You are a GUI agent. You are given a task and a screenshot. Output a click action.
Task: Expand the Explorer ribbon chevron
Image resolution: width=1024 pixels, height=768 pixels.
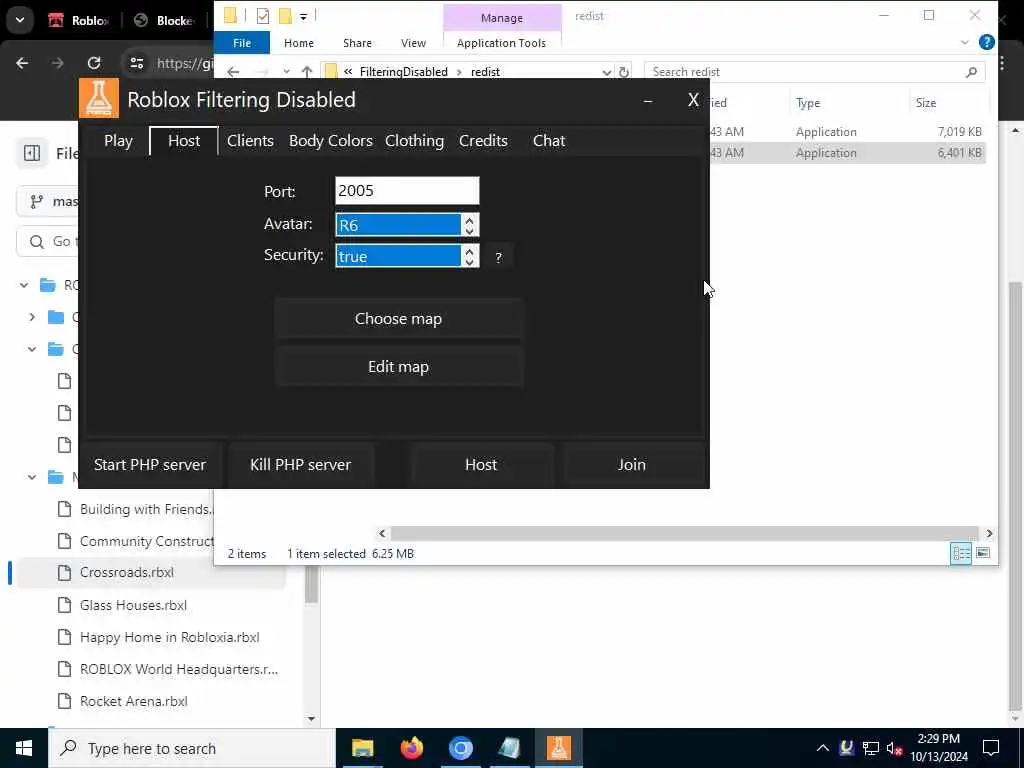point(965,43)
